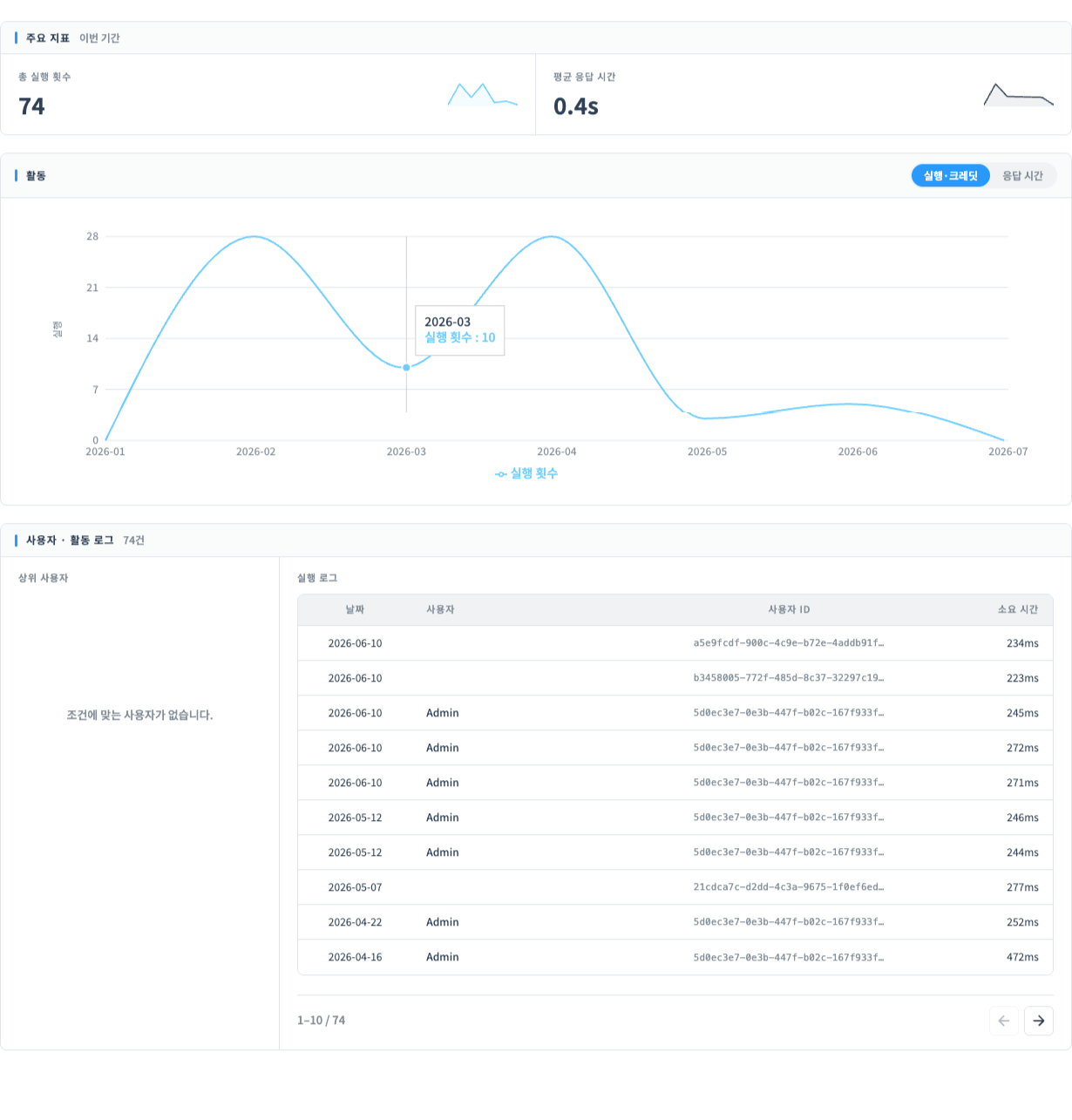Toggle the 실행 횟수 legend series

coord(526,473)
